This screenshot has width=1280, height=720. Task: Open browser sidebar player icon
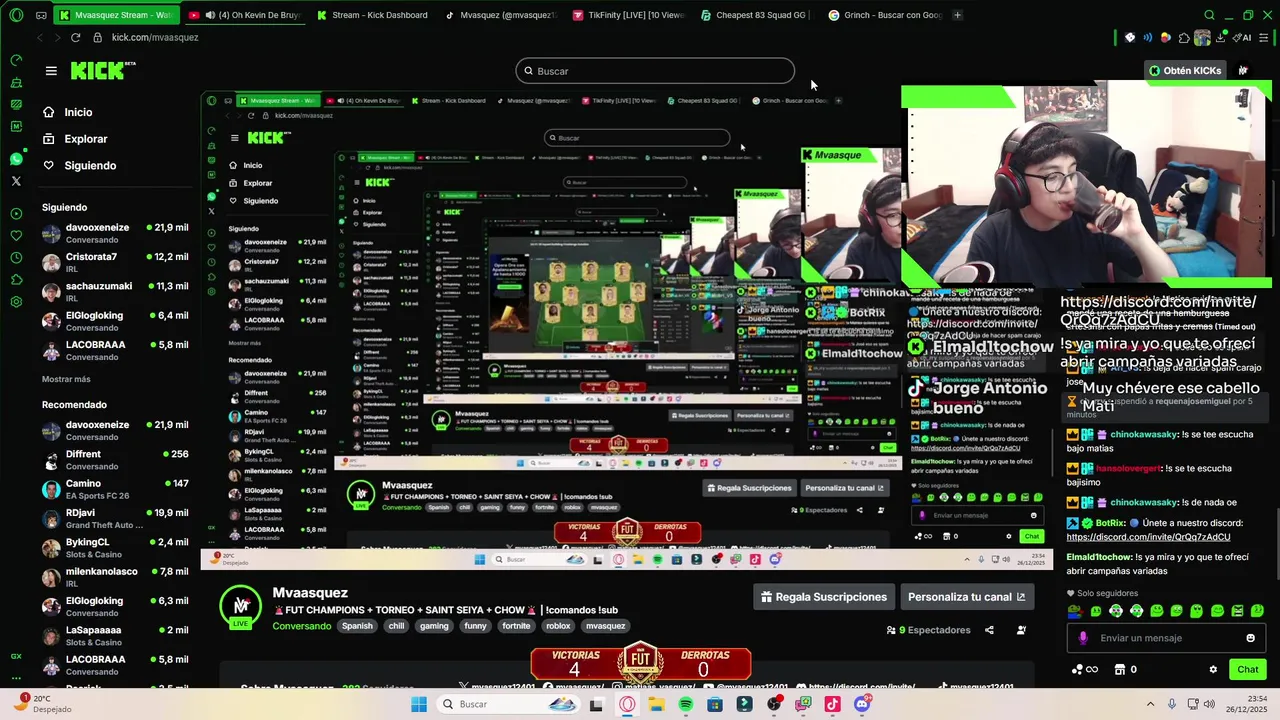click(16, 213)
